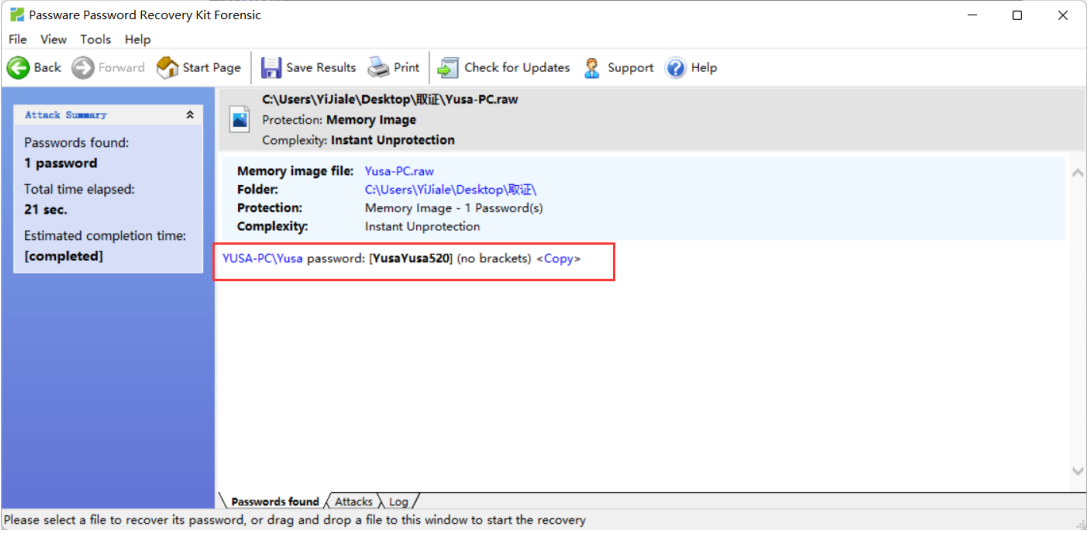The image size is (1092, 544).
Task: Click the 'Memory Image - 1 Password(s)' value
Action: (x=454, y=208)
